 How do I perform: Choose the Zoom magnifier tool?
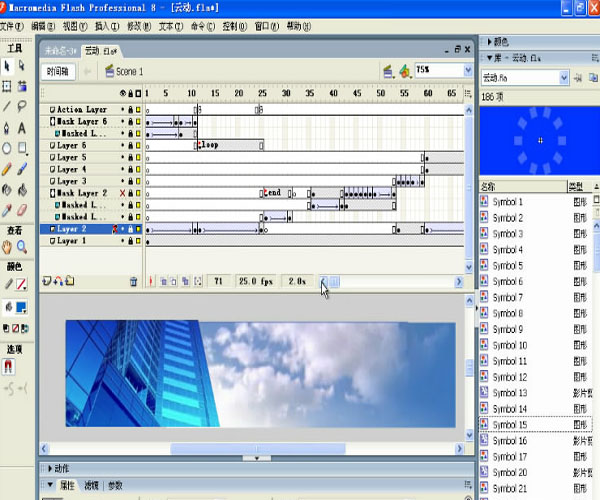[22, 246]
